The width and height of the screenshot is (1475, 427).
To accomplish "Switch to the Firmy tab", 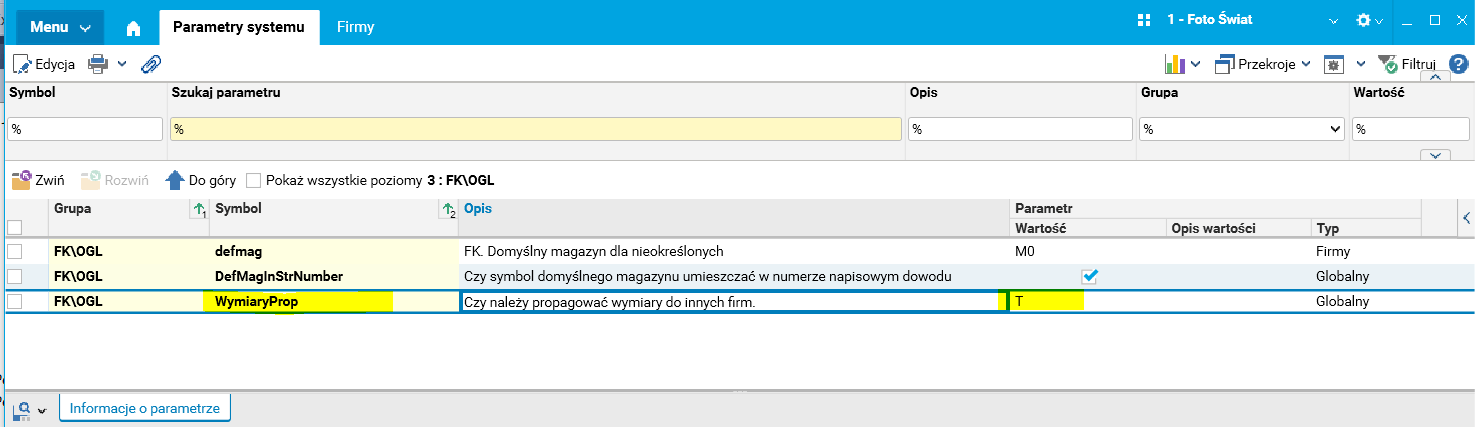I will click(355, 27).
